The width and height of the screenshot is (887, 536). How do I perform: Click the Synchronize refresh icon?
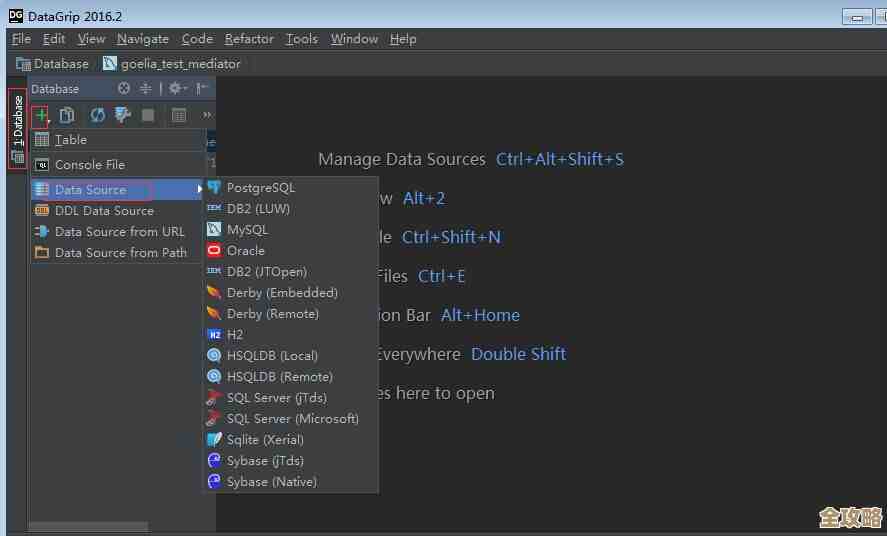click(98, 115)
